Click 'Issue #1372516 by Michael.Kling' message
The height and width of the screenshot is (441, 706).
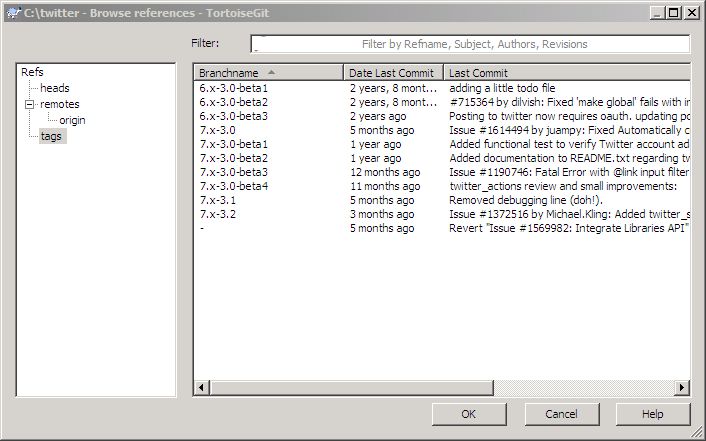pyautogui.click(x=570, y=214)
